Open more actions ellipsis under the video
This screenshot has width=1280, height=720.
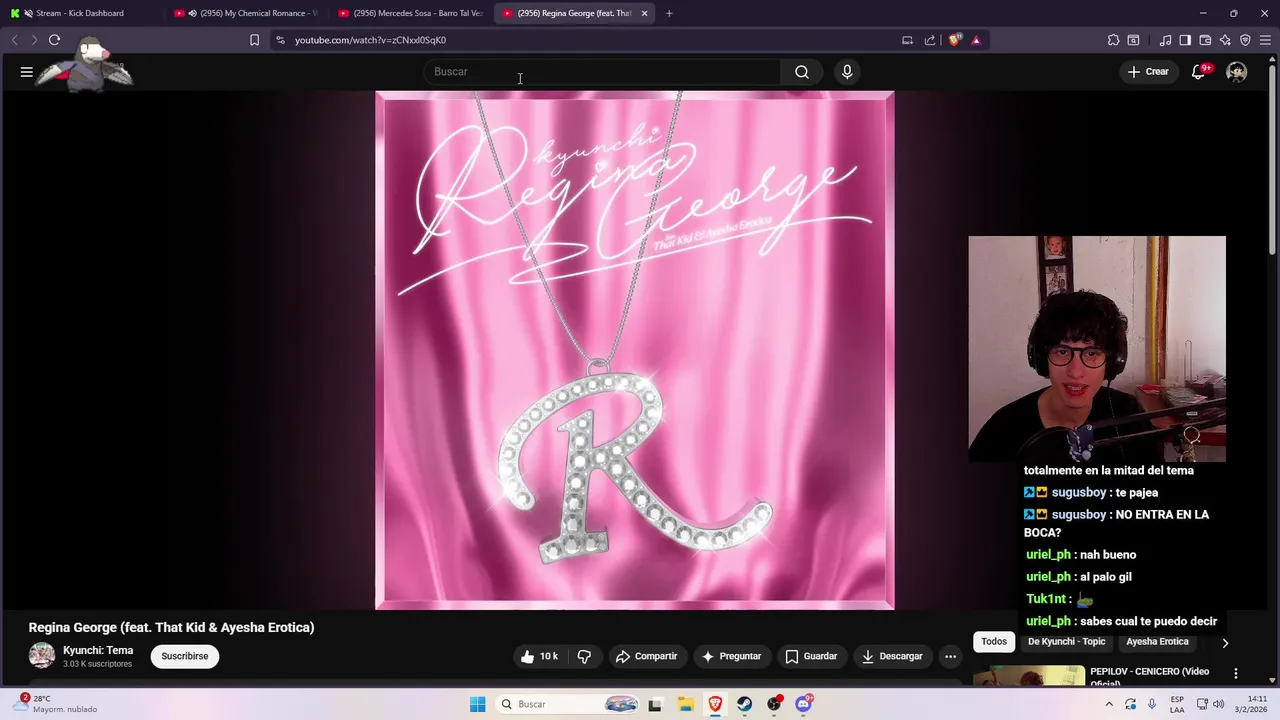tap(951, 656)
